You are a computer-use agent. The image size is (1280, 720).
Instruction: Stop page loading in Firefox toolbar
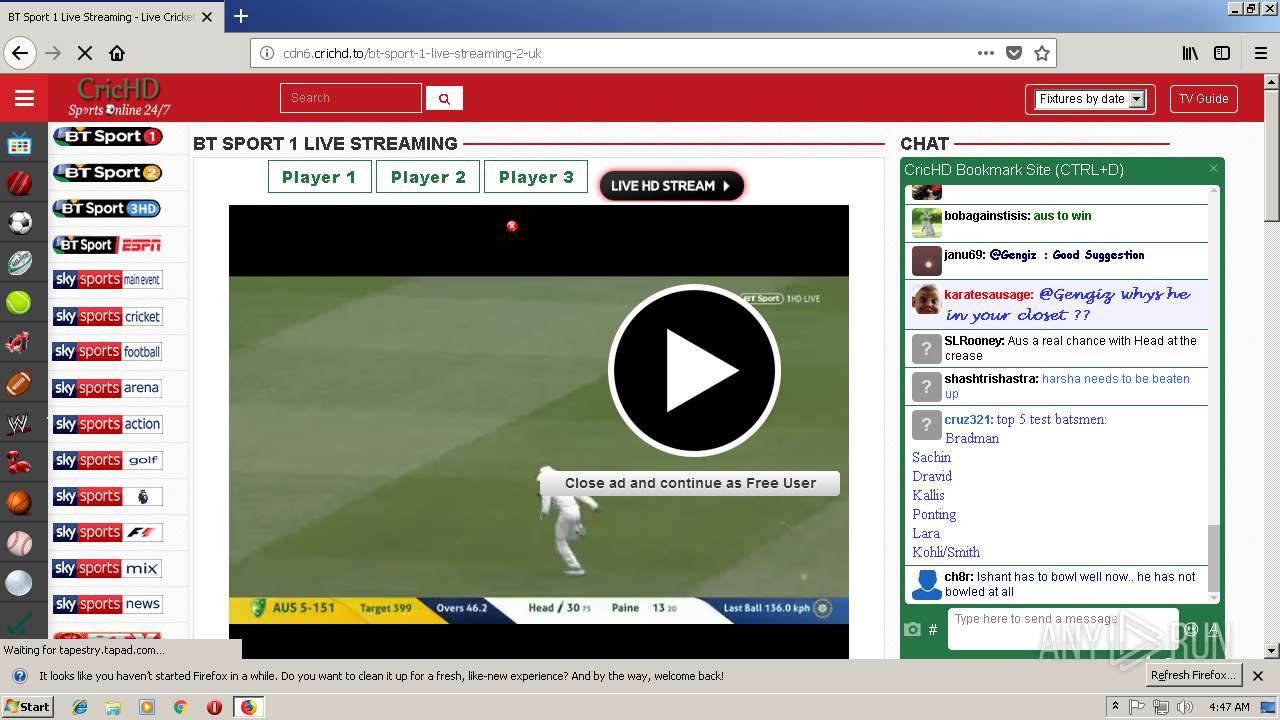click(x=84, y=53)
